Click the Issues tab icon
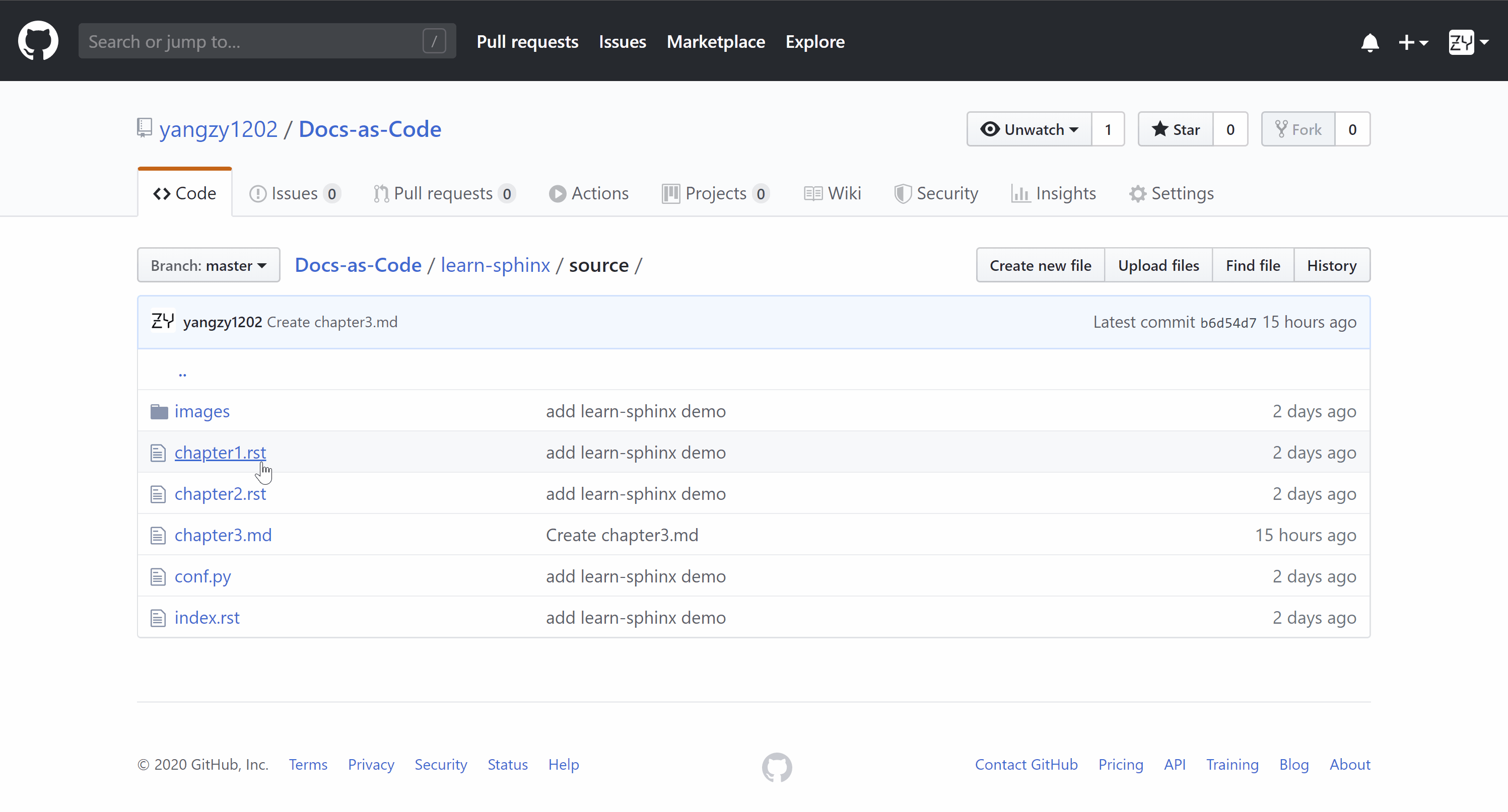The image size is (1508, 812). [x=258, y=193]
